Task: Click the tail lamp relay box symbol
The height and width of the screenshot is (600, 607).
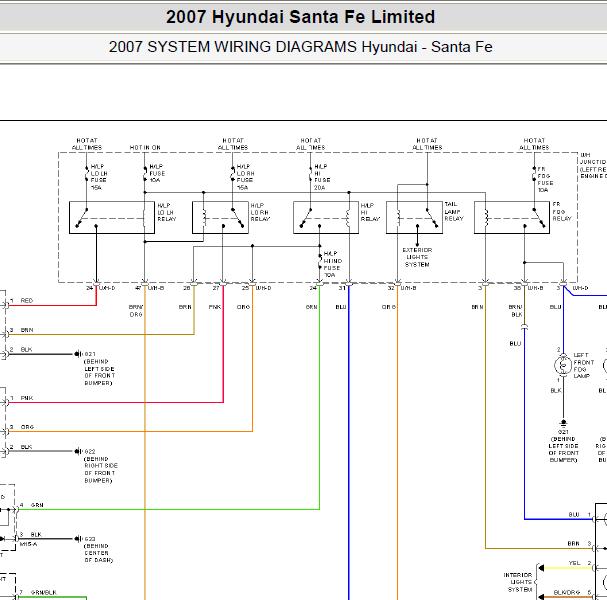Action: click(x=414, y=217)
